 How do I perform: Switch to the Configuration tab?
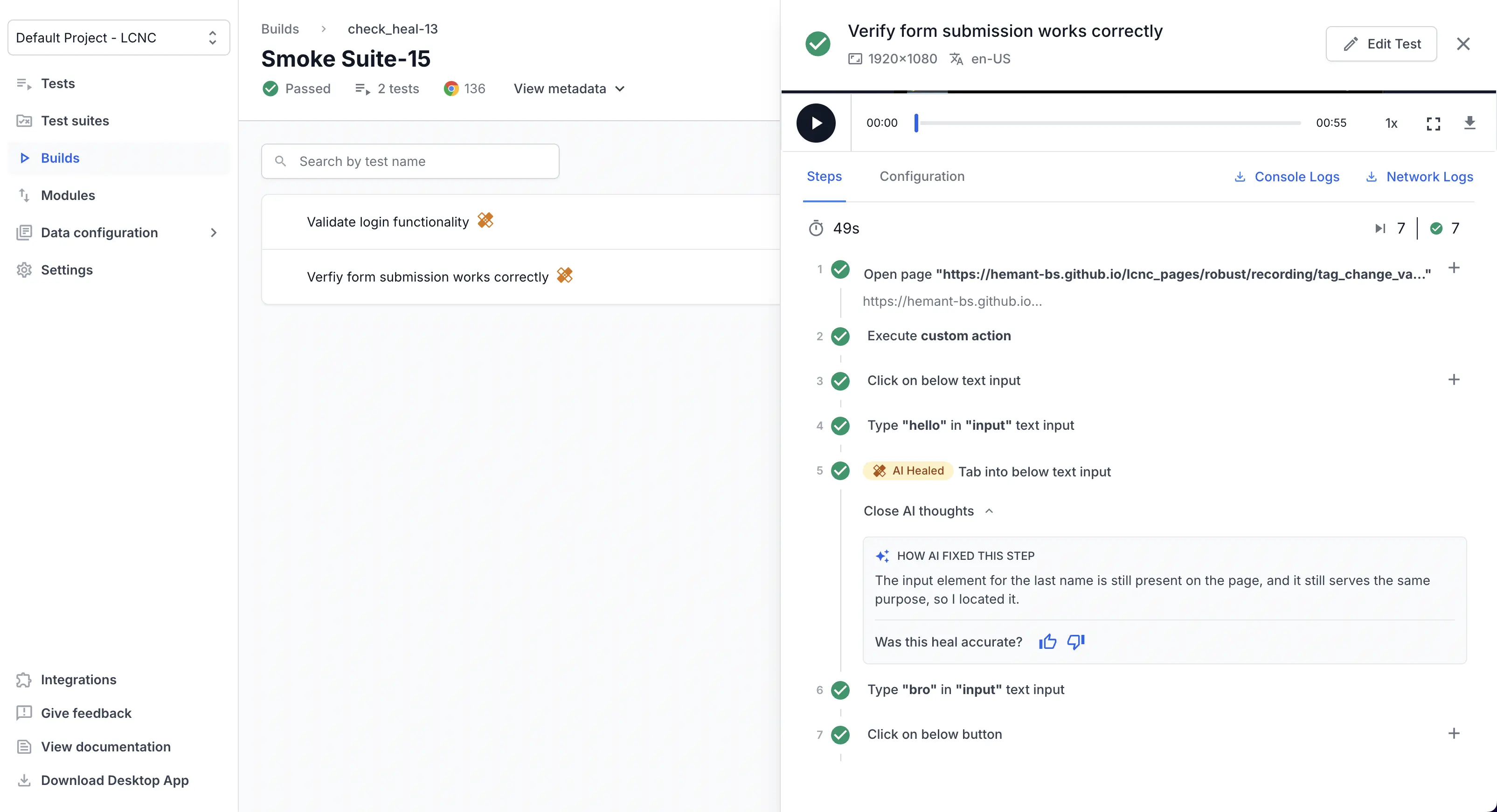coord(922,177)
